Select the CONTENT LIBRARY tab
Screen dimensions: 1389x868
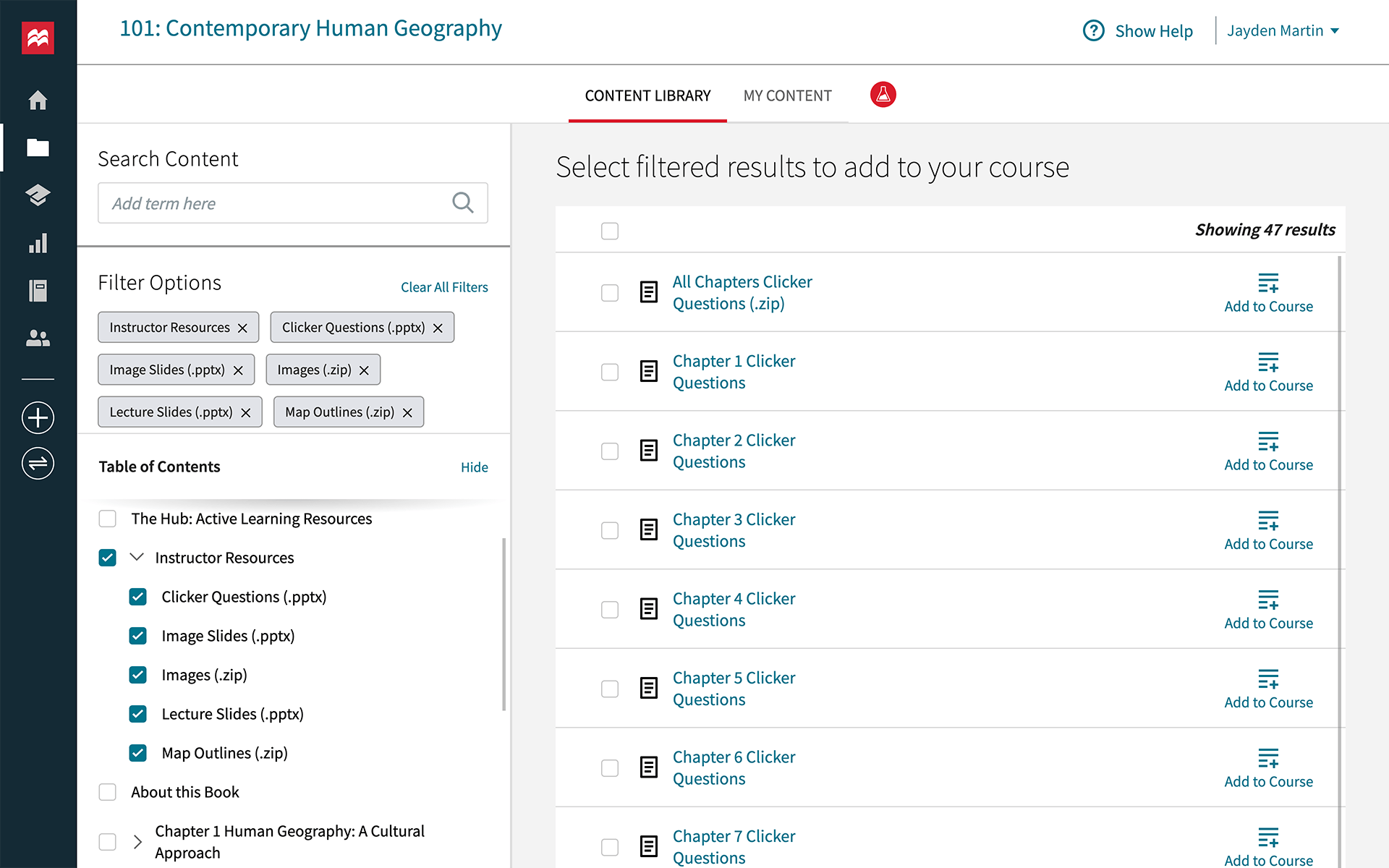pyautogui.click(x=648, y=95)
